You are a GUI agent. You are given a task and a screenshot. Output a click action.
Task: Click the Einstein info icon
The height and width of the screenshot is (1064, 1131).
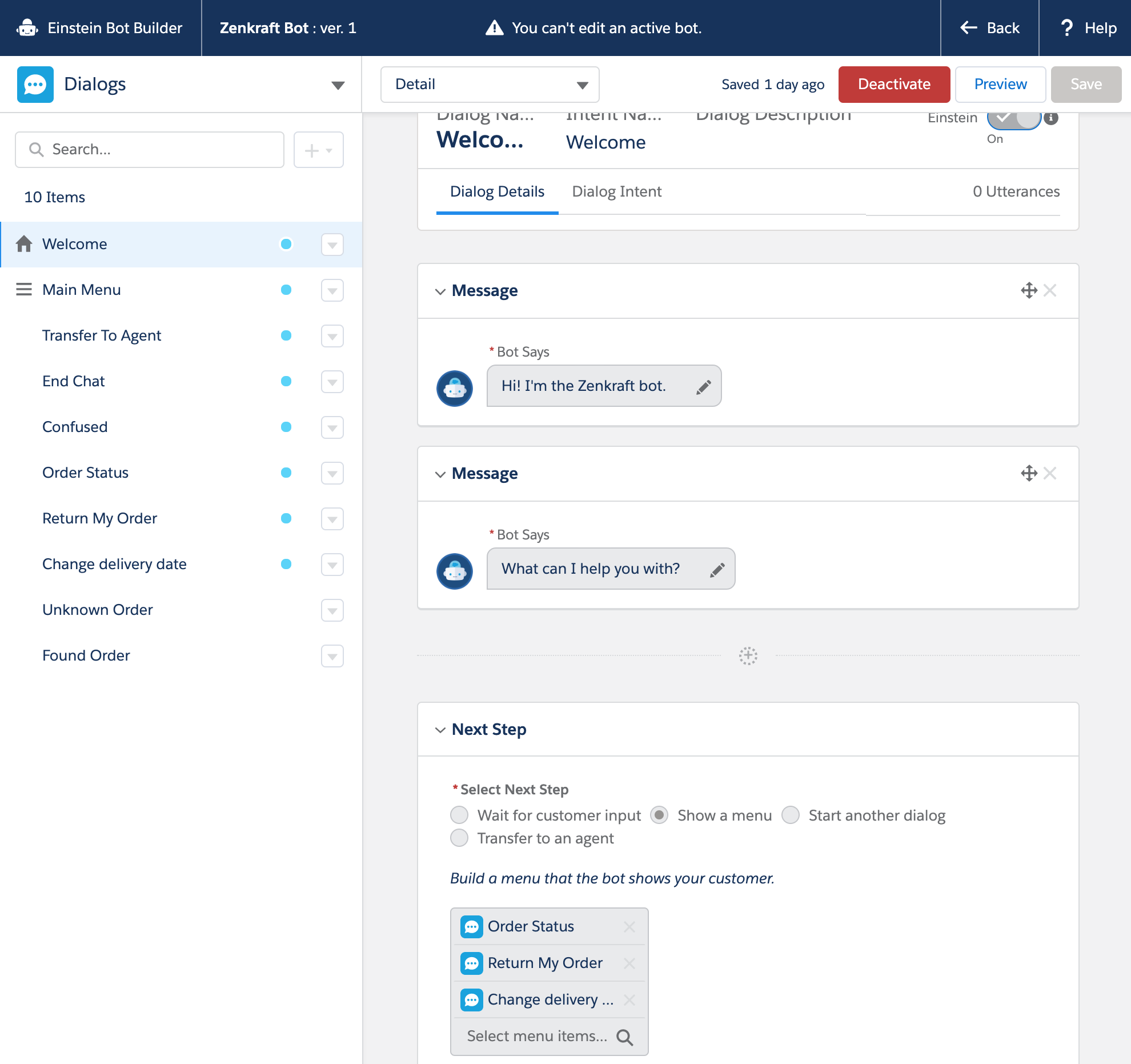point(1051,118)
